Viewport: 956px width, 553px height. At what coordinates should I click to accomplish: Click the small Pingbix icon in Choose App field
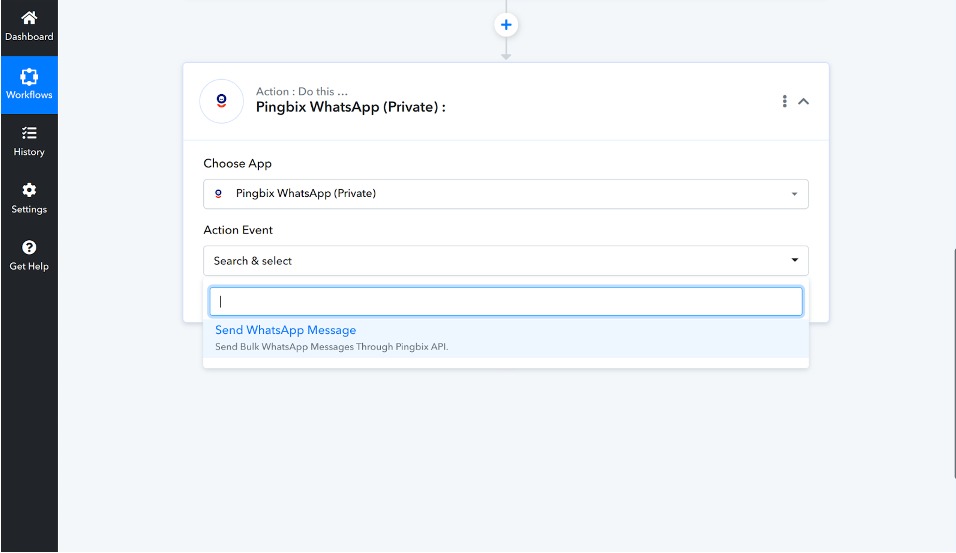coord(218,193)
